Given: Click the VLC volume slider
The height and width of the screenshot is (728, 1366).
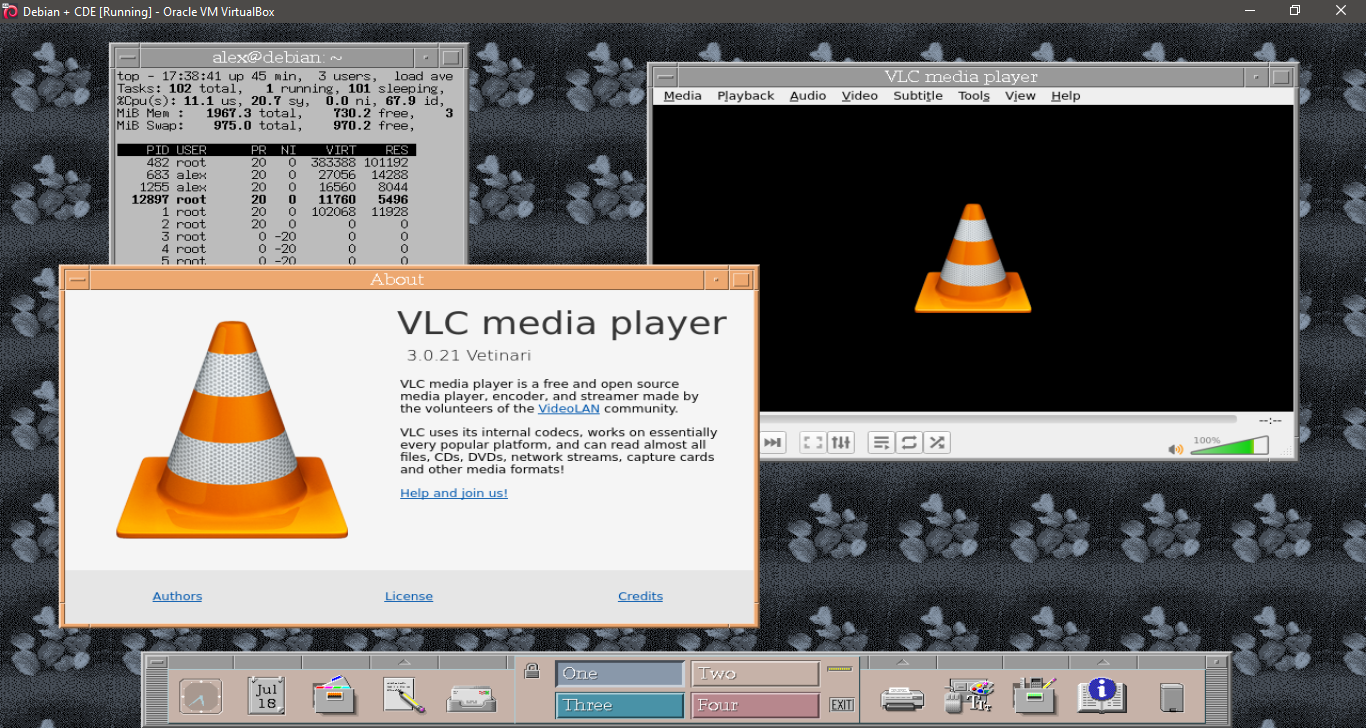Looking at the screenshot, I should pyautogui.click(x=1229, y=446).
